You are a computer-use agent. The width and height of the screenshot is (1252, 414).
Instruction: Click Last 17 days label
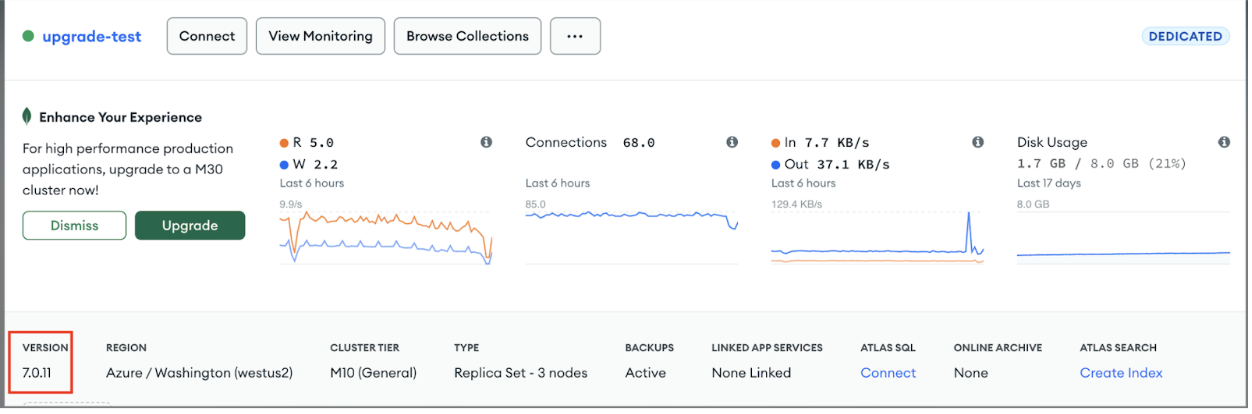pyautogui.click(x=1049, y=183)
